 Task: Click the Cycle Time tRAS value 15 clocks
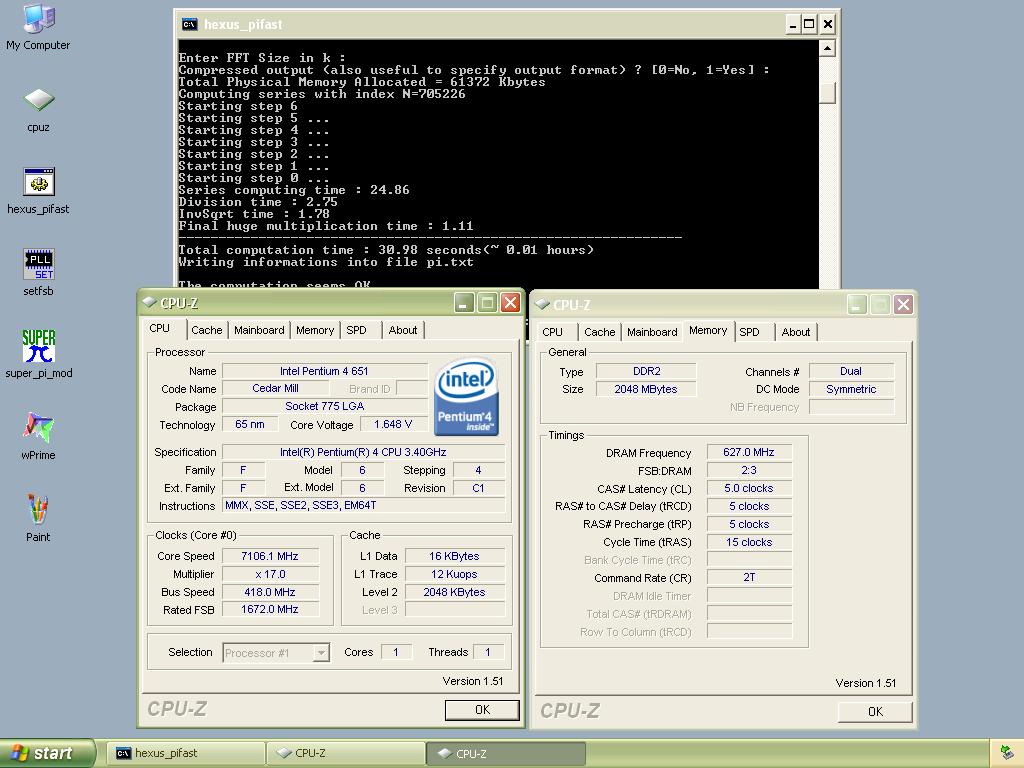click(x=749, y=542)
